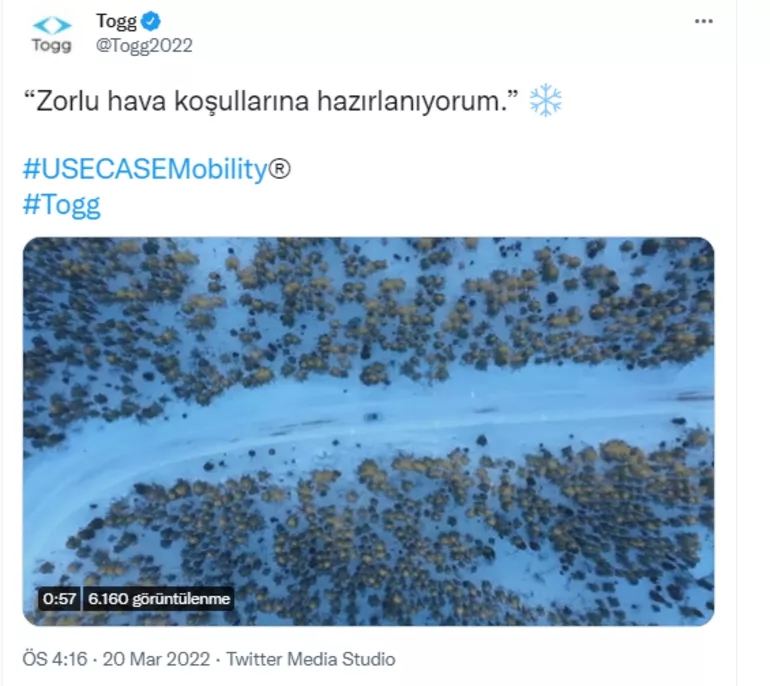Click the 0:57 video duration badge
Viewport: 770px width, 686px height.
click(x=59, y=599)
